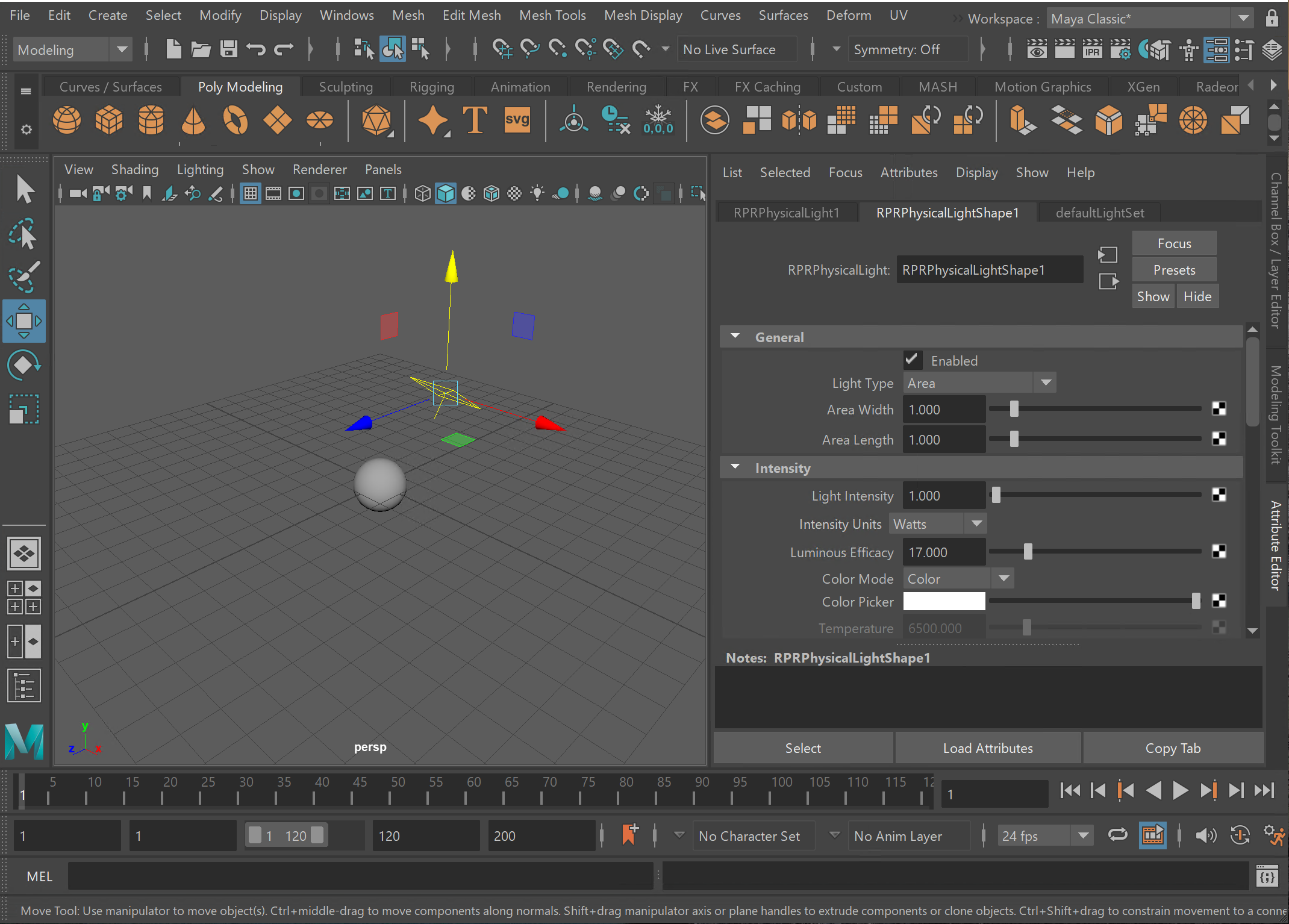Screen dimensions: 1289x924
Task: Uncheck the Enabled checkbox for the light
Action: pyautogui.click(x=913, y=360)
